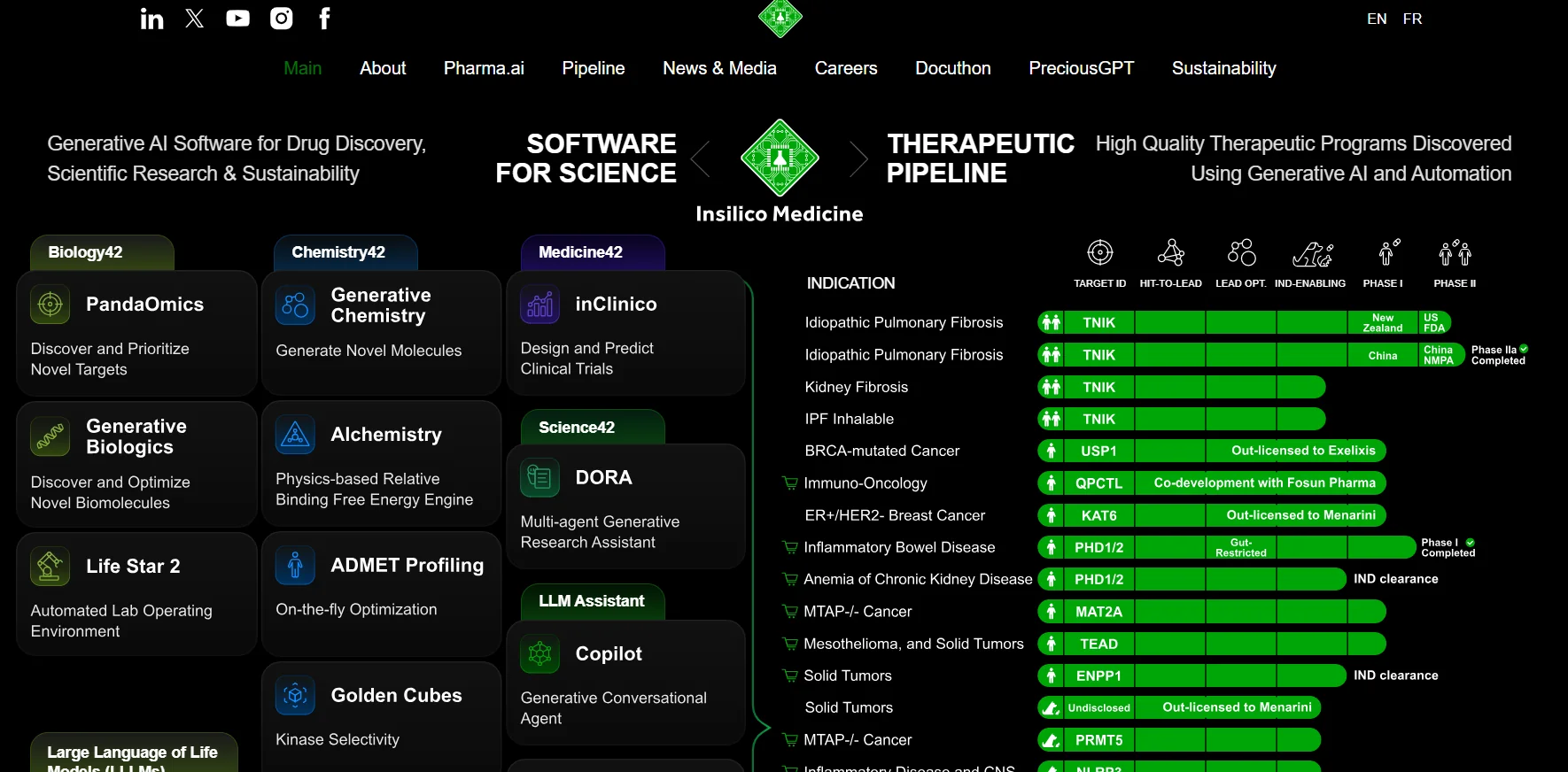Click the Generative Biologics icon

(x=50, y=436)
